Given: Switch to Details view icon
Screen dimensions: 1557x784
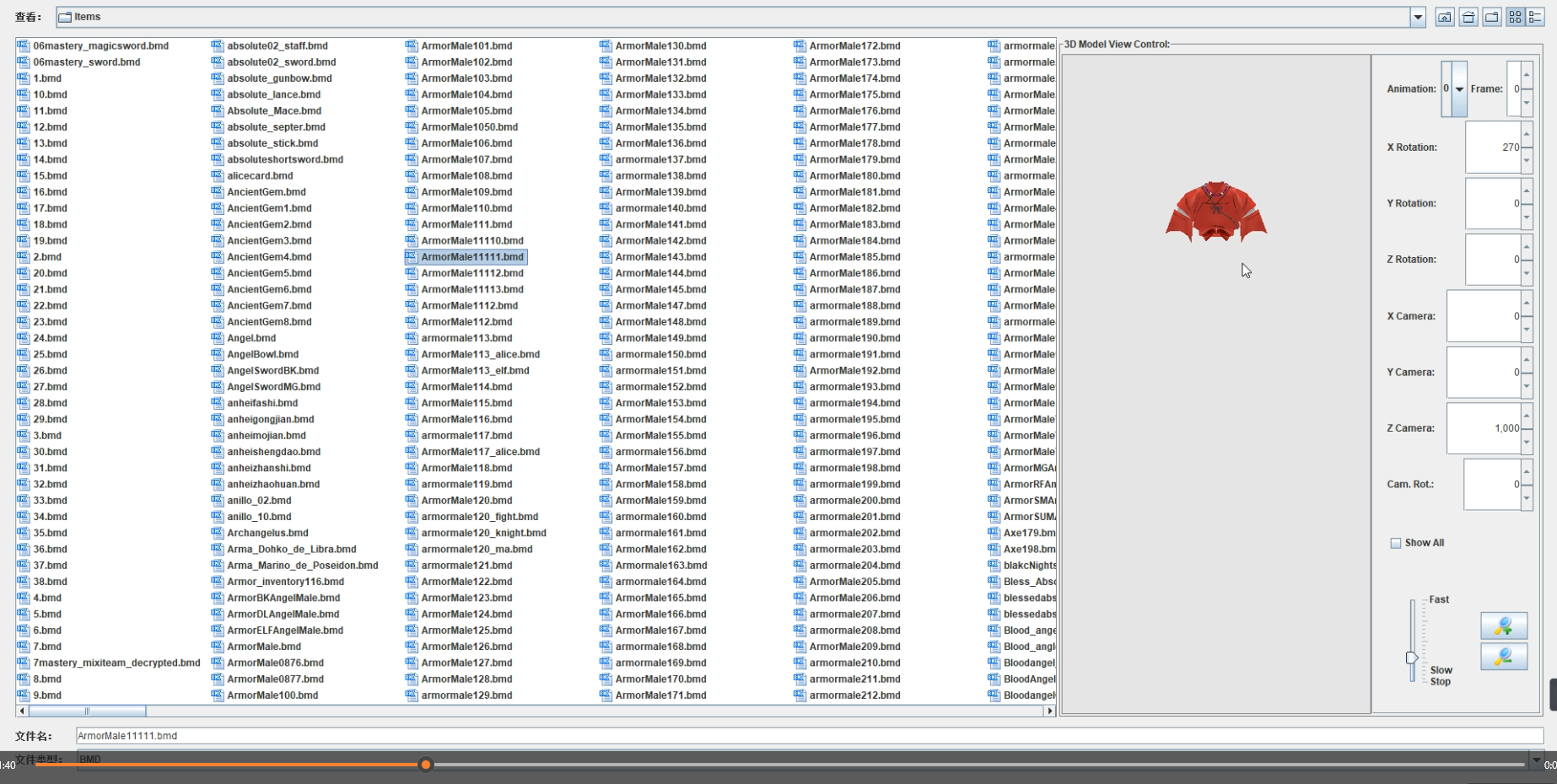Looking at the screenshot, I should [x=1535, y=17].
